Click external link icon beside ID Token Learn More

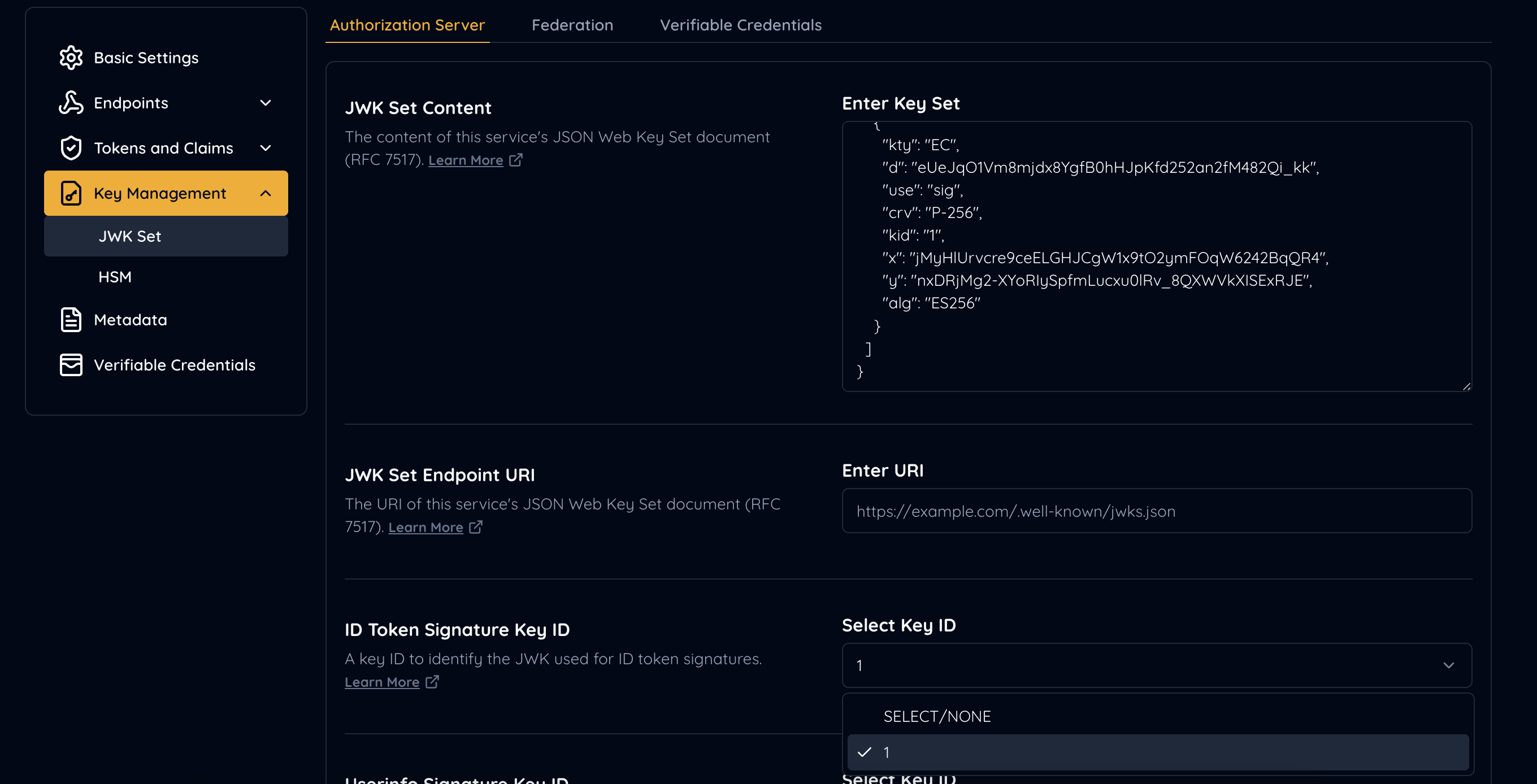(x=432, y=681)
